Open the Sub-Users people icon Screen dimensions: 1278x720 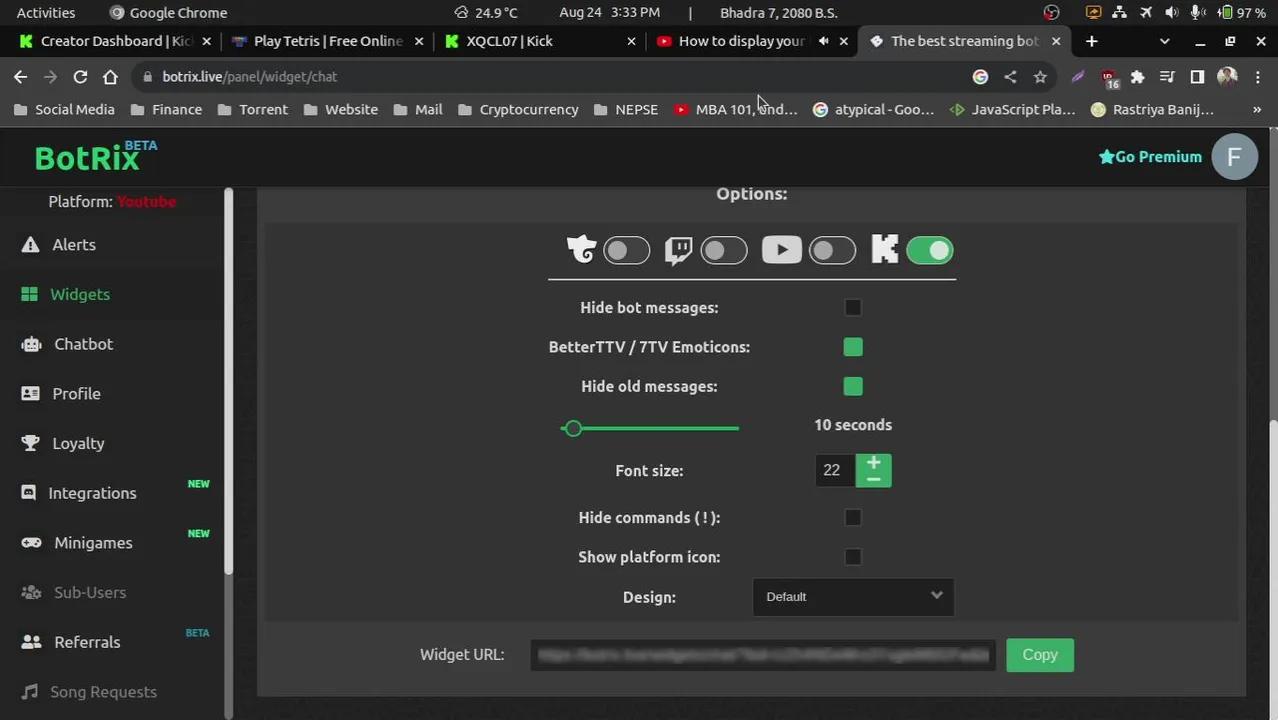(x=32, y=592)
